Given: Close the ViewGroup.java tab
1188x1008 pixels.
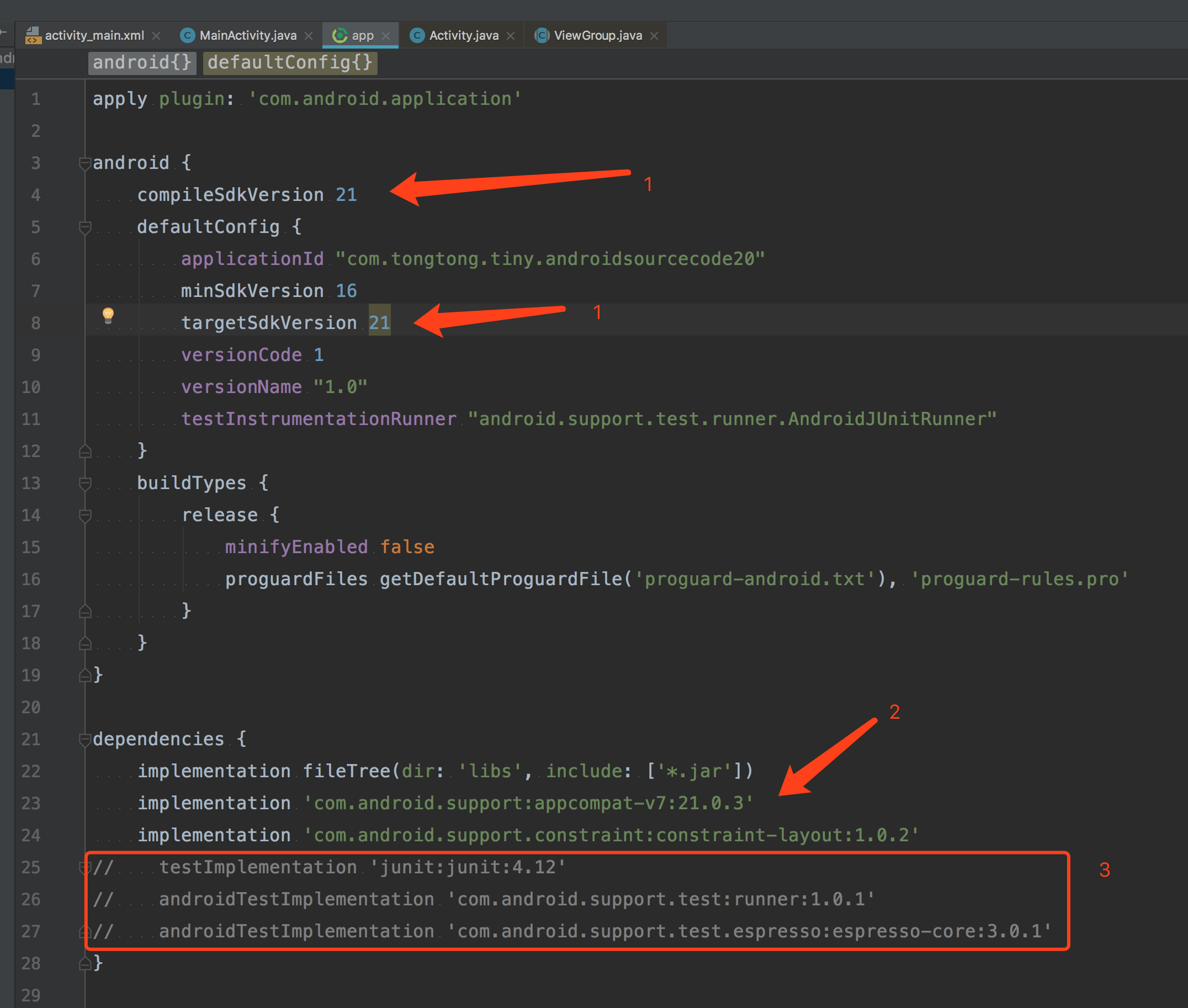Looking at the screenshot, I should [654, 36].
